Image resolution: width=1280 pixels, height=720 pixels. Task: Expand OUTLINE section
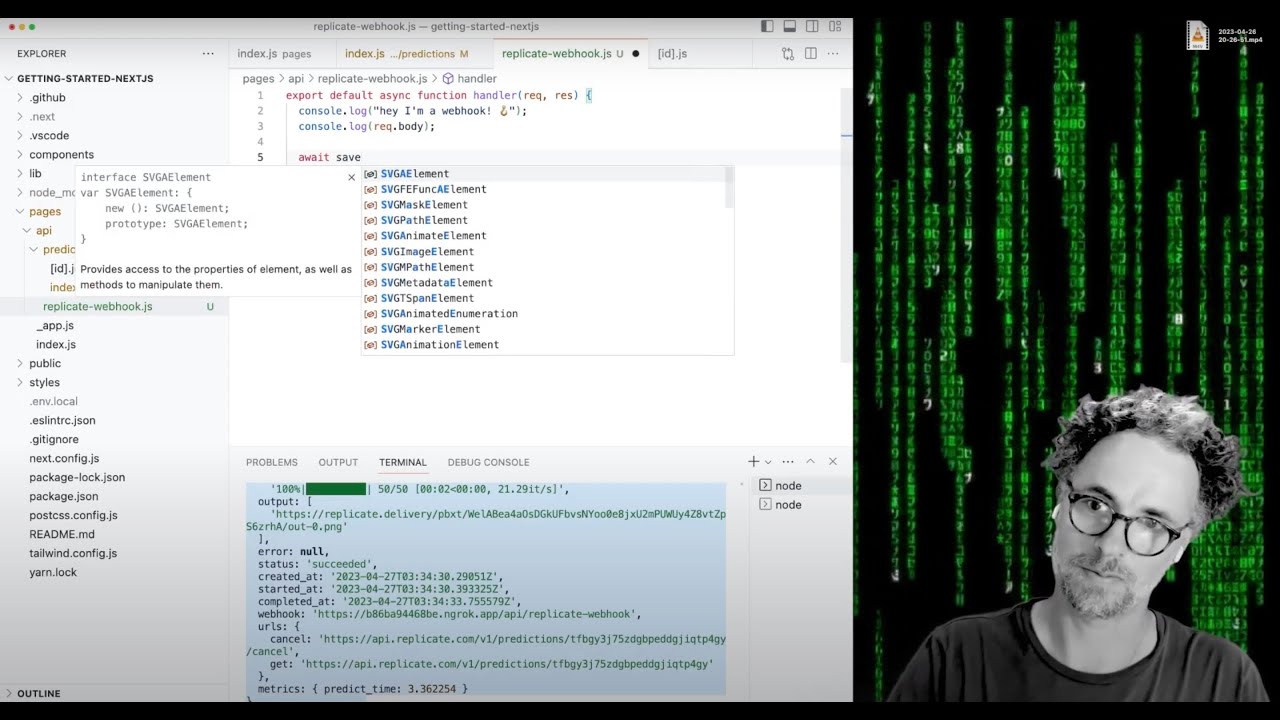click(114, 693)
